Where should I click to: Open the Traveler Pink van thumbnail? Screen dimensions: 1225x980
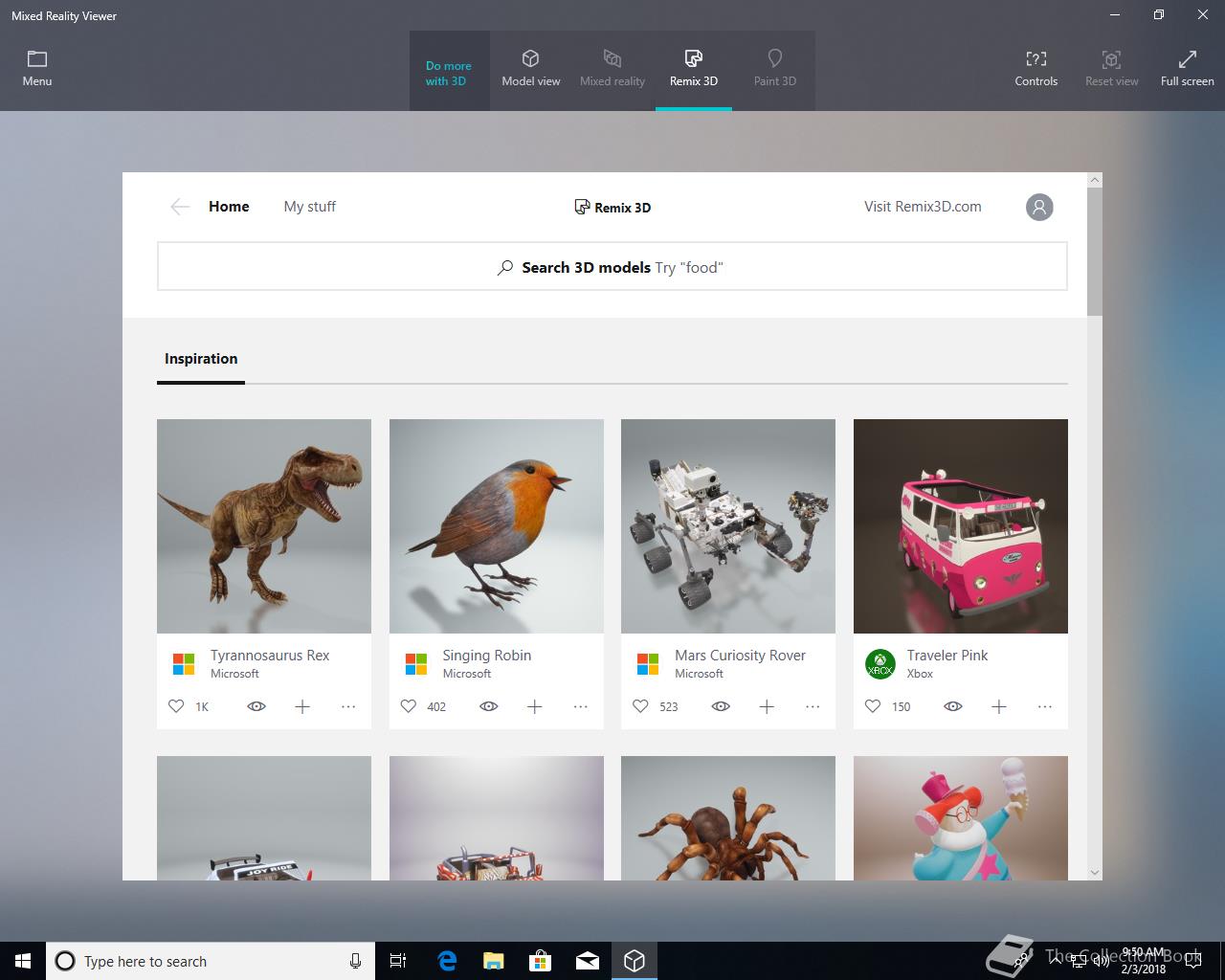click(961, 526)
